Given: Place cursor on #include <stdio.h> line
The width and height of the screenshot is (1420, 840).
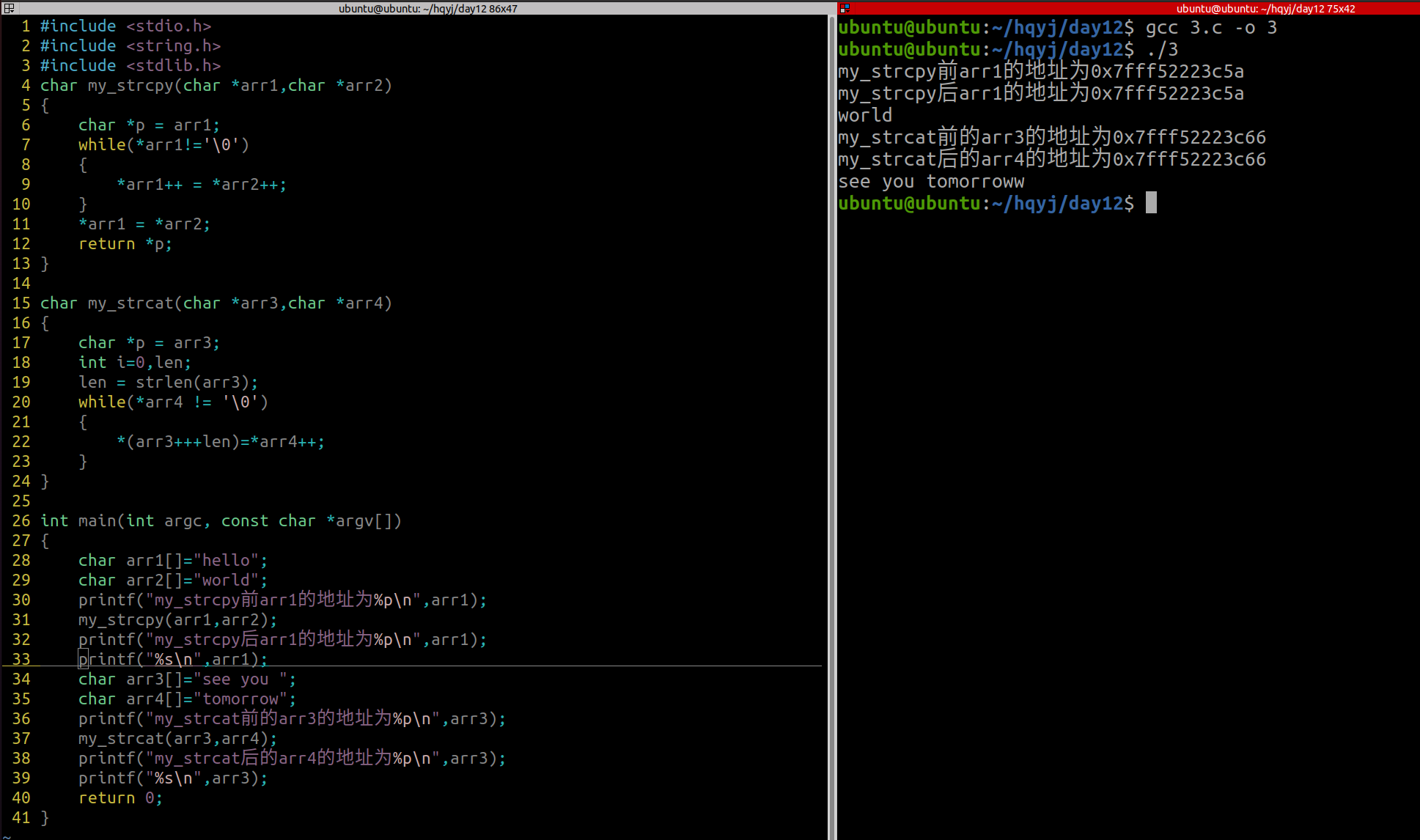Looking at the screenshot, I should tap(125, 26).
